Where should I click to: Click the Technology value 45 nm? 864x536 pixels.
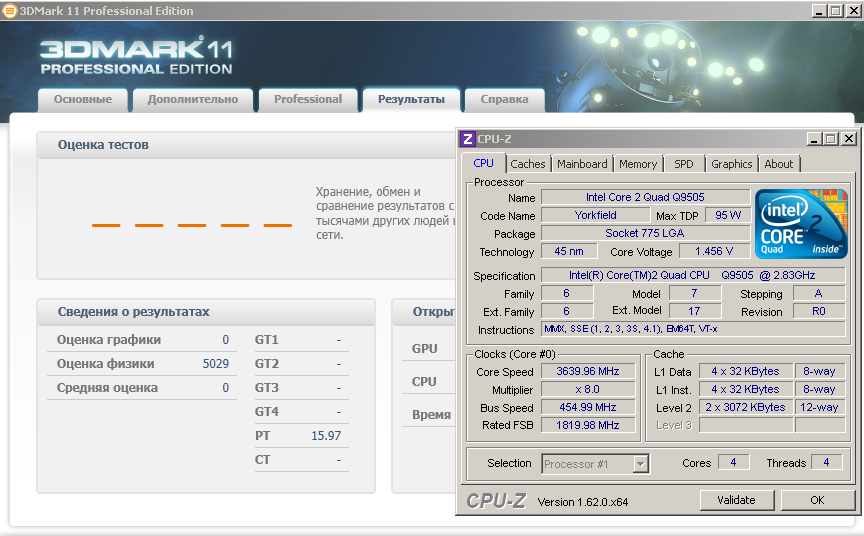(x=569, y=251)
